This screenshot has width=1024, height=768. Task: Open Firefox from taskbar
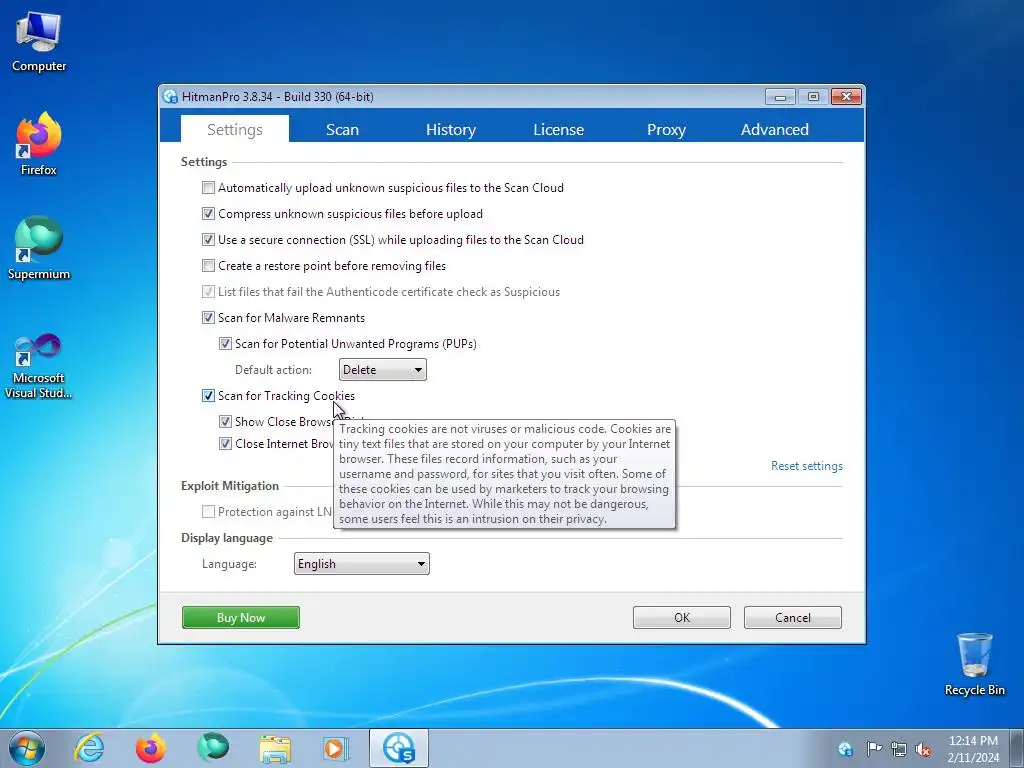point(150,748)
